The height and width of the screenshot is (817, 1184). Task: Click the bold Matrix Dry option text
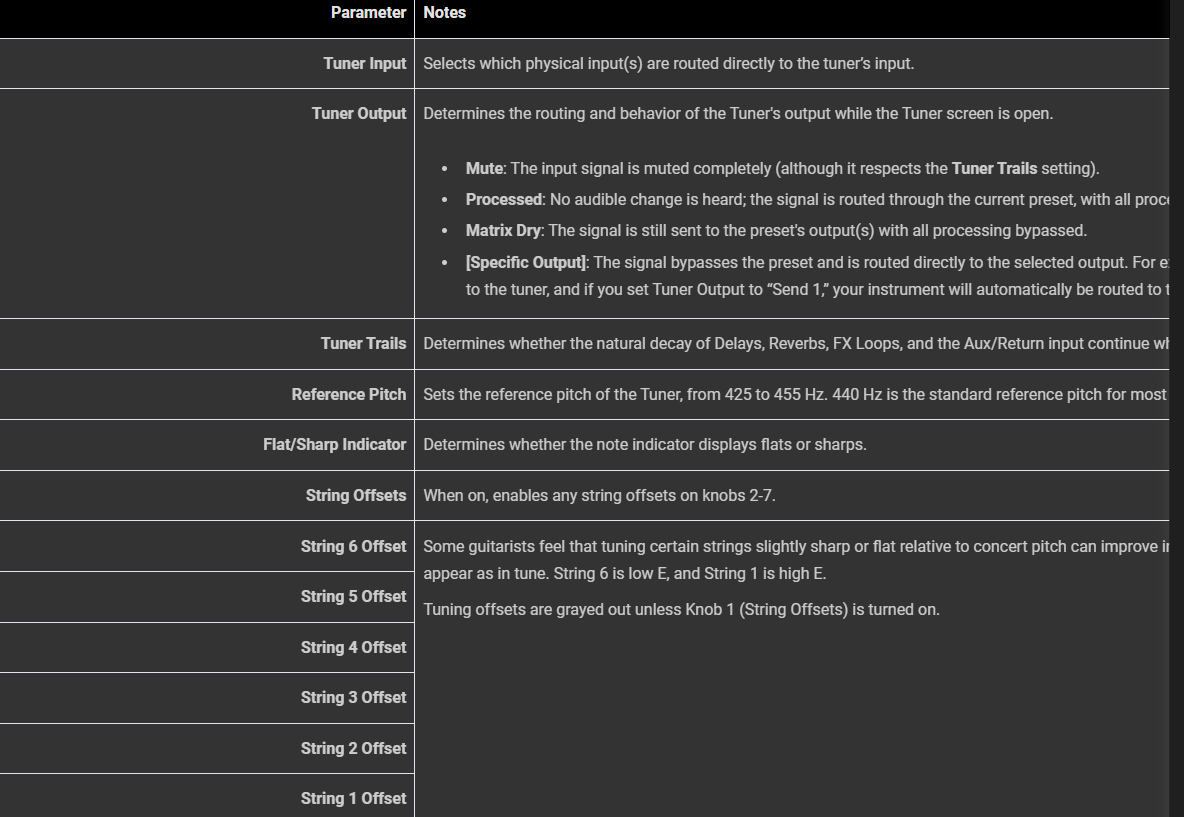point(503,230)
